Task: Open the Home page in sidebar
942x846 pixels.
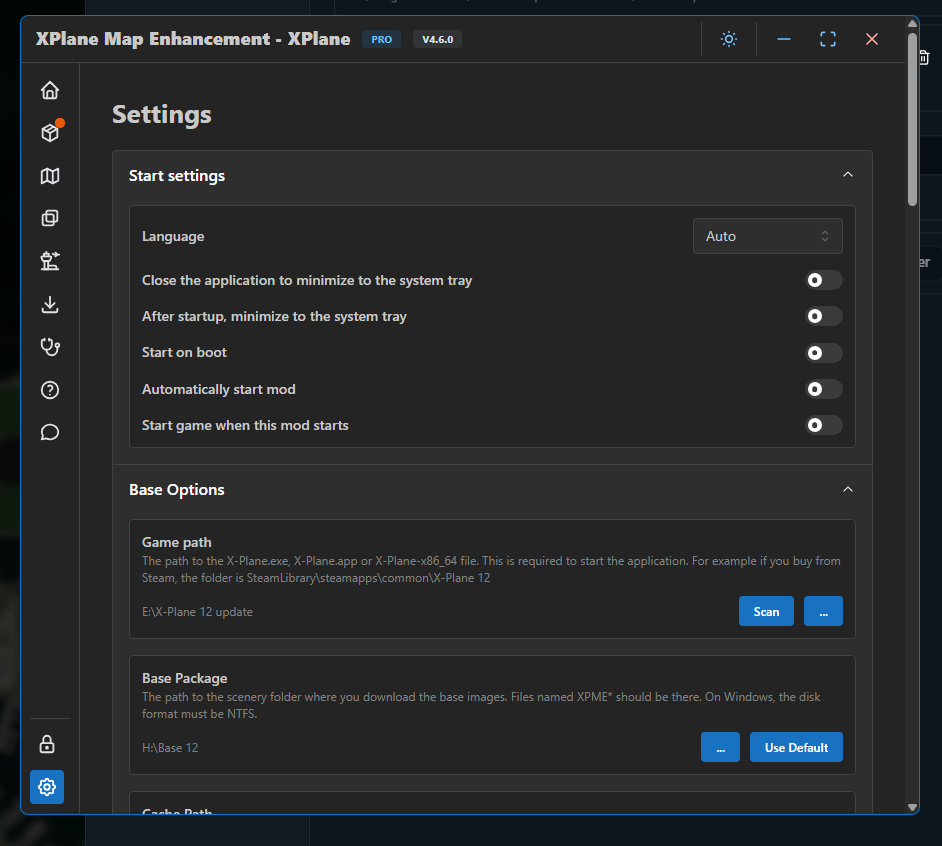Action: pos(50,90)
